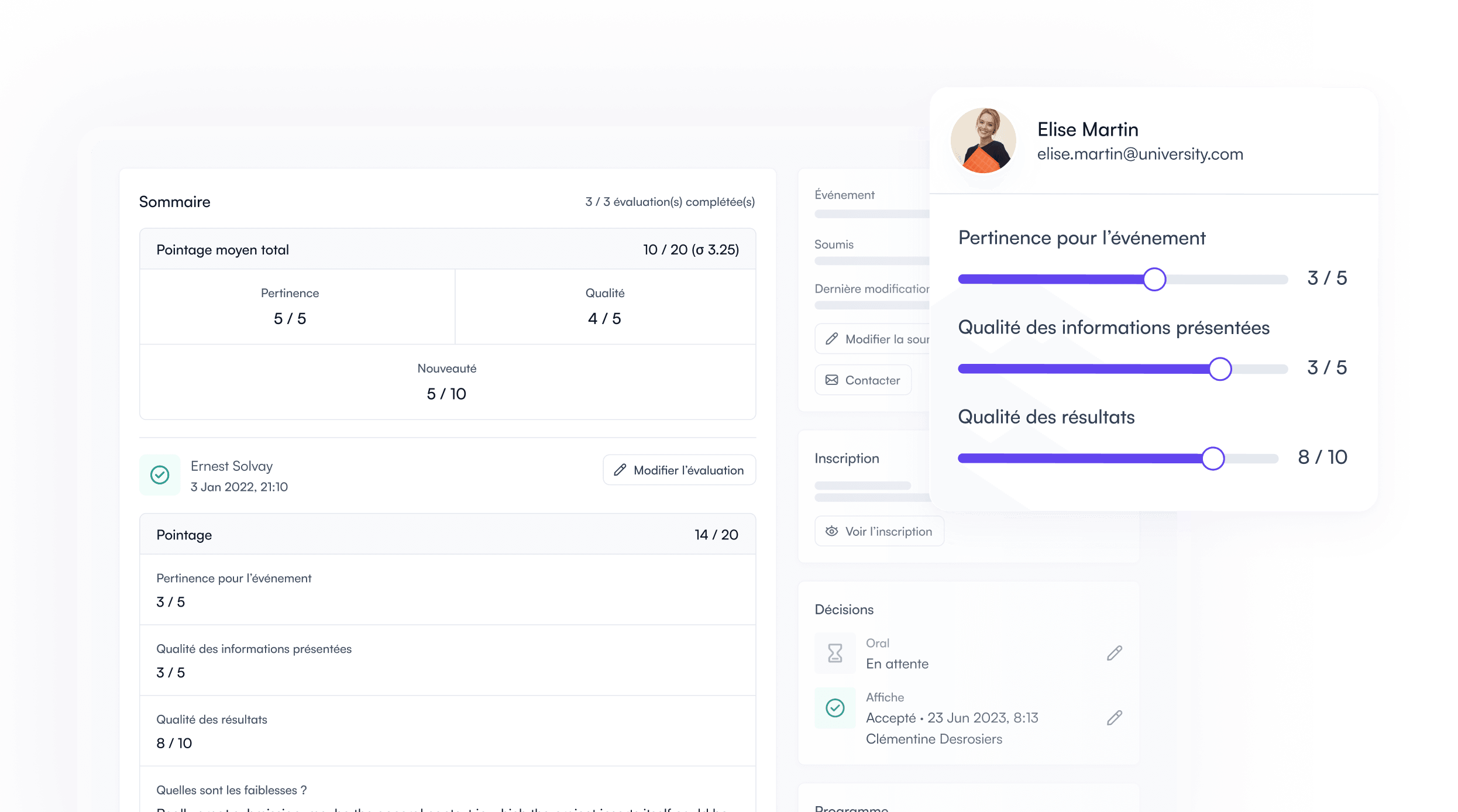Viewport: 1458px width, 812px height.
Task: Click the 8 / 10 Qualité des résultats row value
Action: coord(174,743)
